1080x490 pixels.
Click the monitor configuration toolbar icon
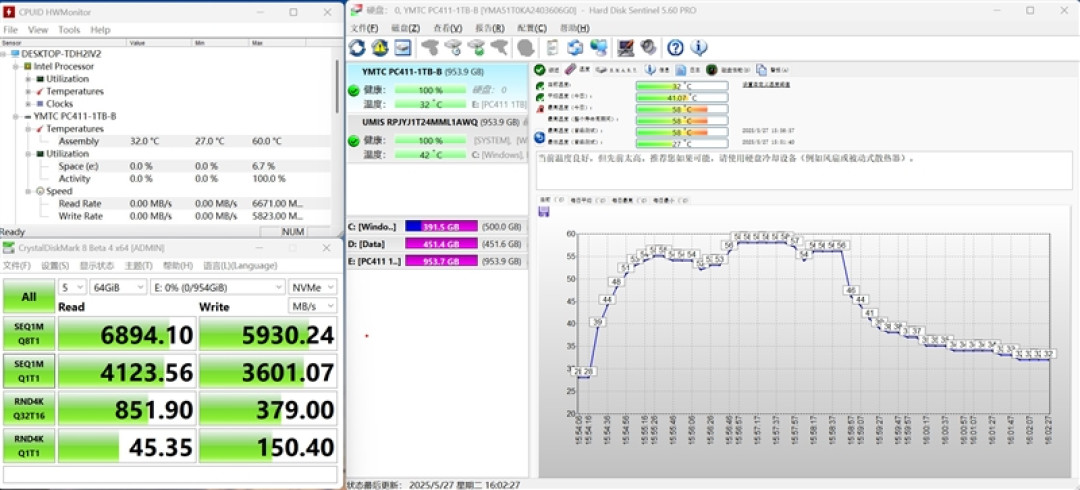pos(625,48)
